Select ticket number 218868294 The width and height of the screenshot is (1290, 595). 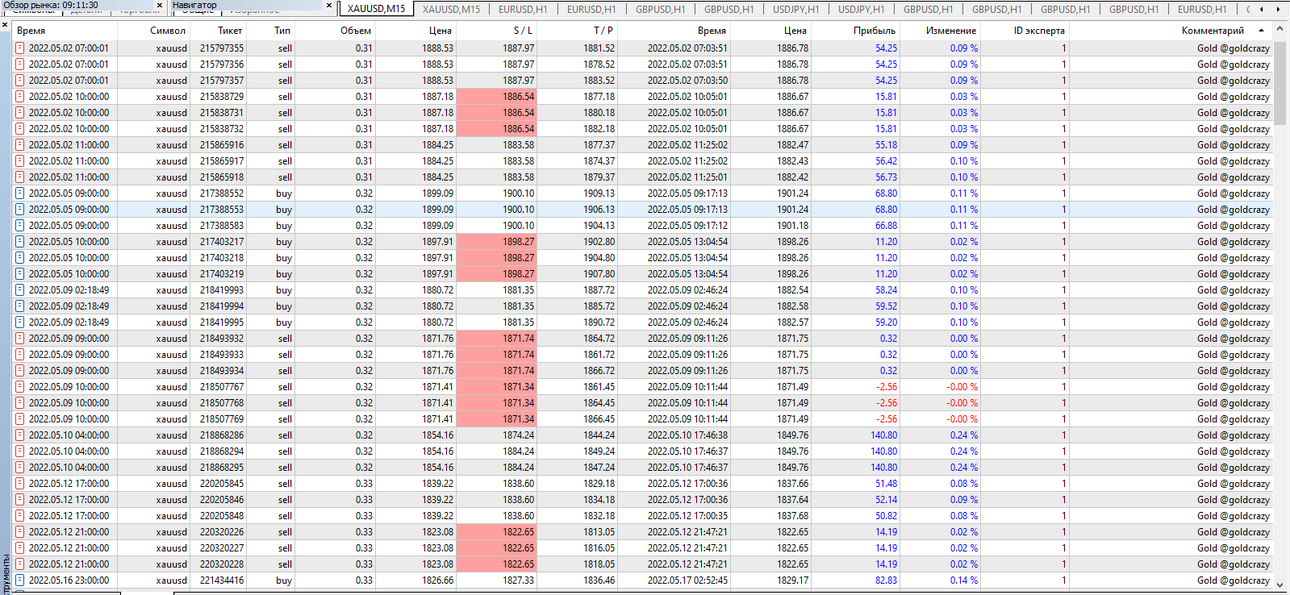222,451
